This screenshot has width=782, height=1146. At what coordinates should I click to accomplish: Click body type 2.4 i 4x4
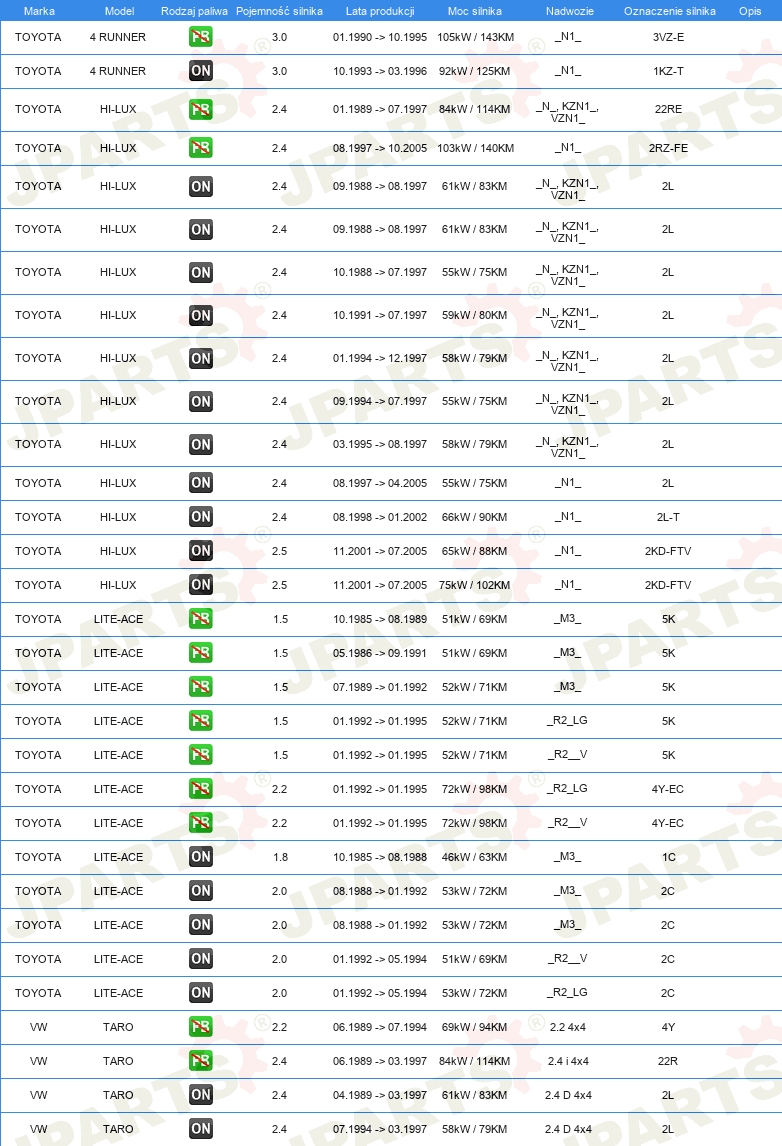tap(568, 1061)
